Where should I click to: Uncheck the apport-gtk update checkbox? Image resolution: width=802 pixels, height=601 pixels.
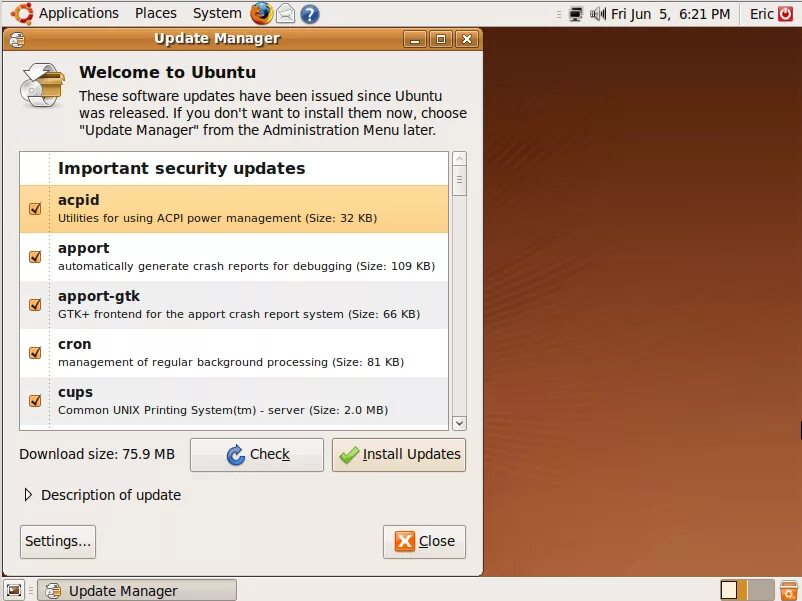tap(35, 304)
